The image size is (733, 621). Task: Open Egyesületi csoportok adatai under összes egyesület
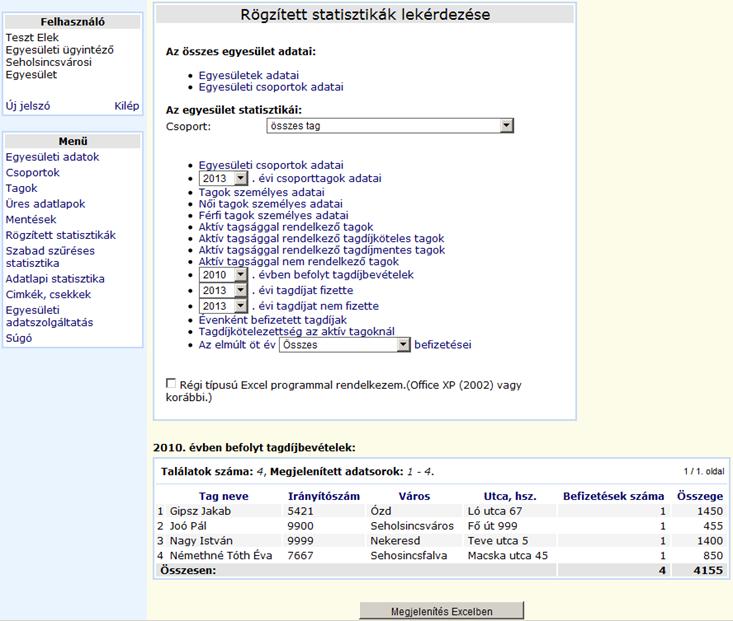271,87
